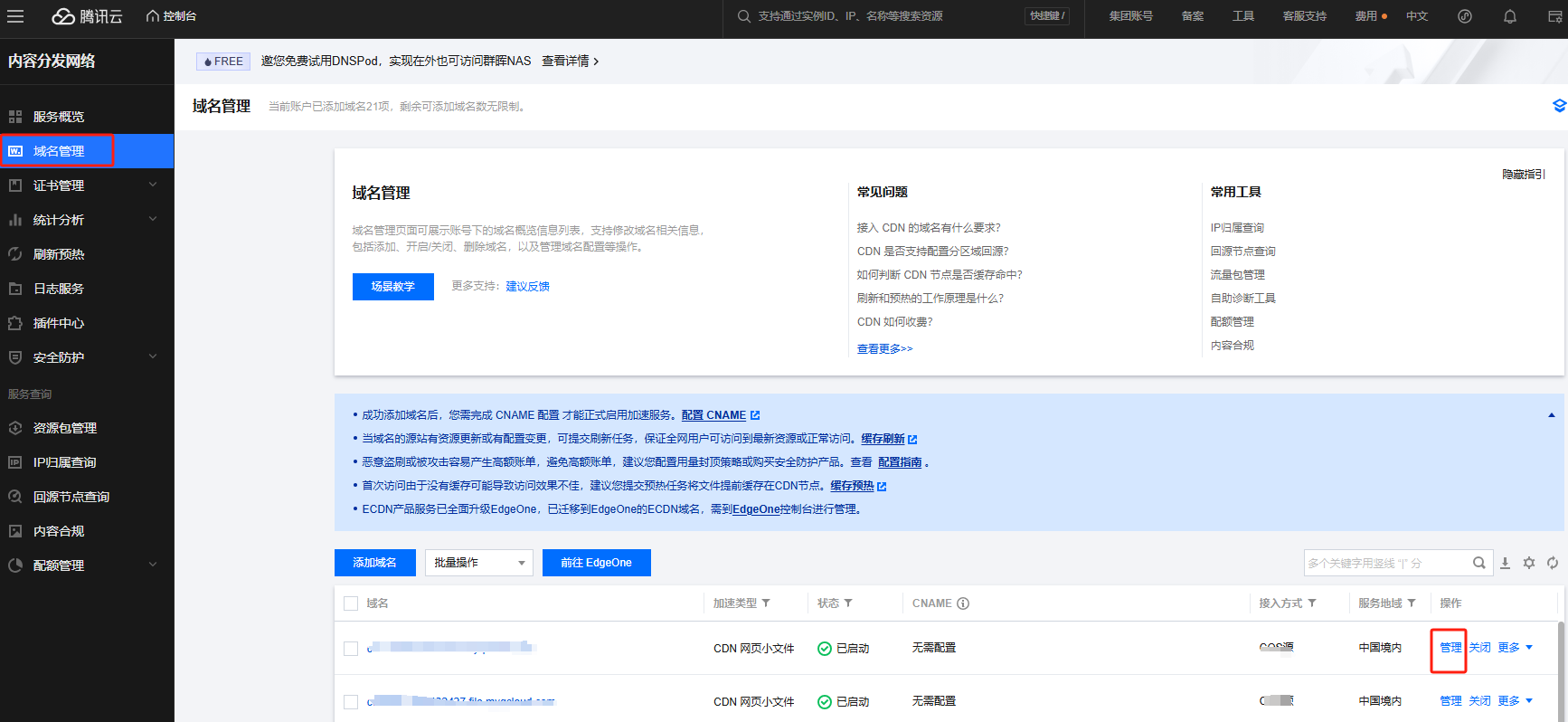
Task: Open the 批量操作 dropdown
Action: tap(479, 563)
